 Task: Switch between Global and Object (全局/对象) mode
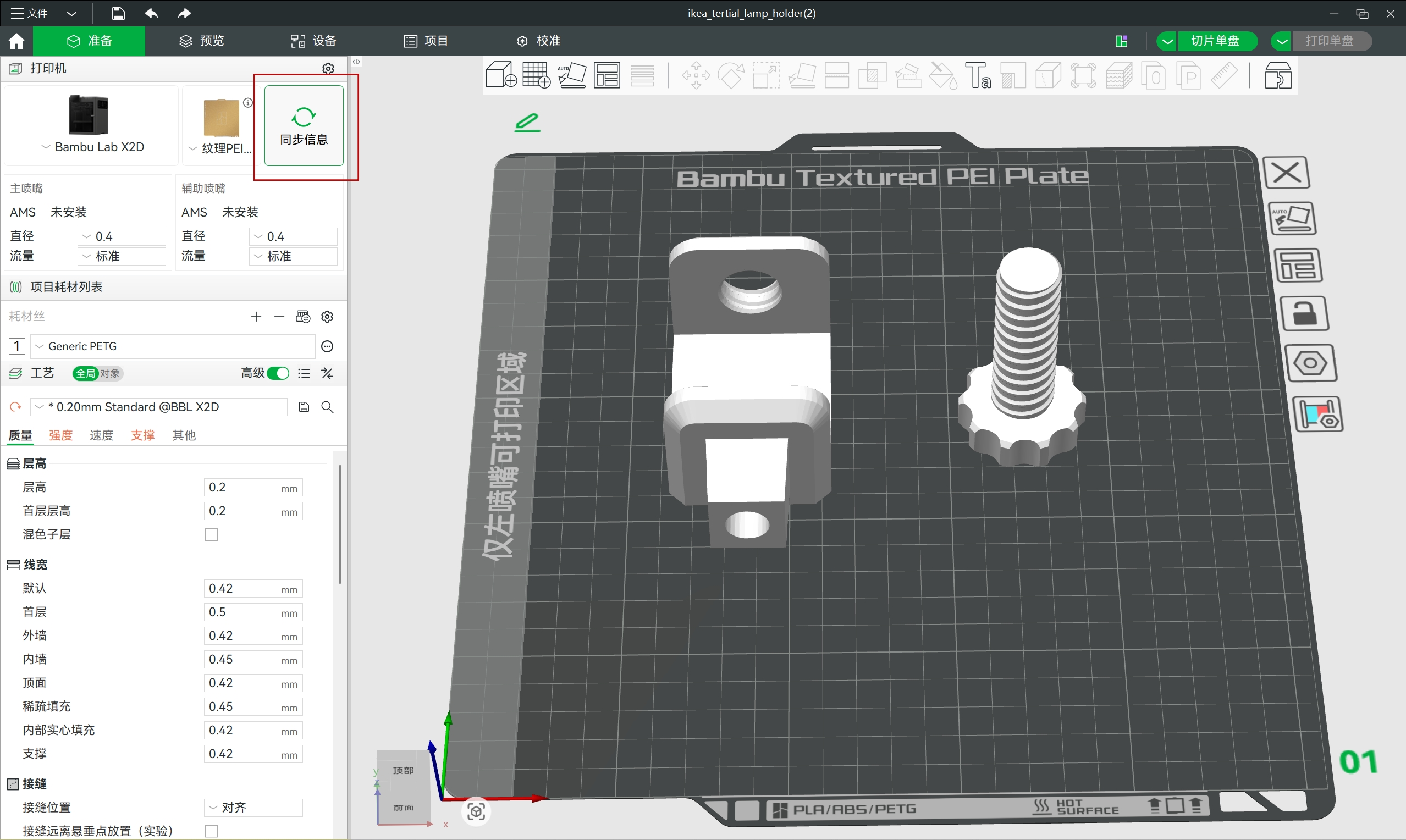(x=97, y=374)
